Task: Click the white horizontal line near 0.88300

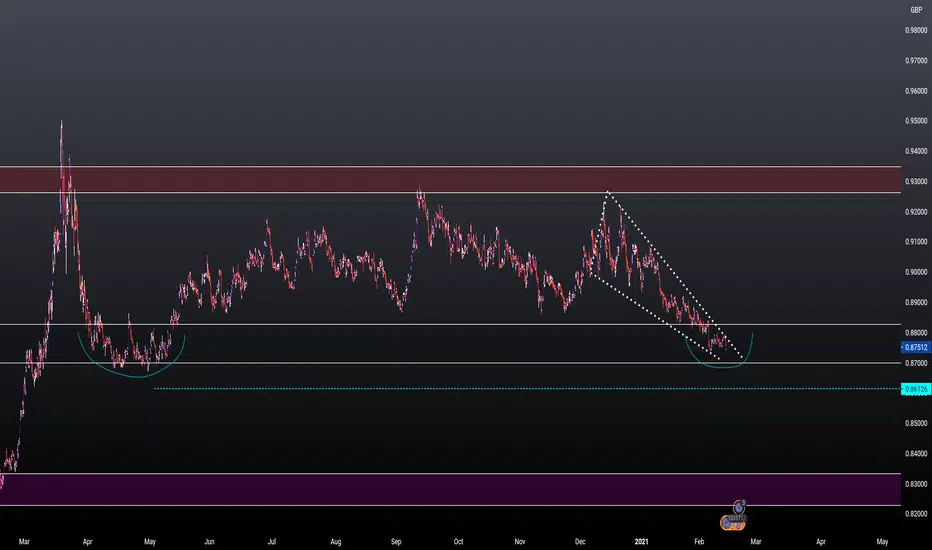Action: click(x=450, y=325)
